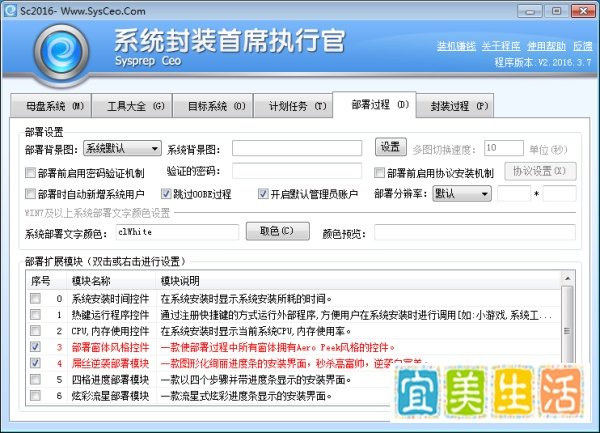Uncheck module 3 部署窗体风格控件 checkbox
Screen dimensions: 600x433
35,347
